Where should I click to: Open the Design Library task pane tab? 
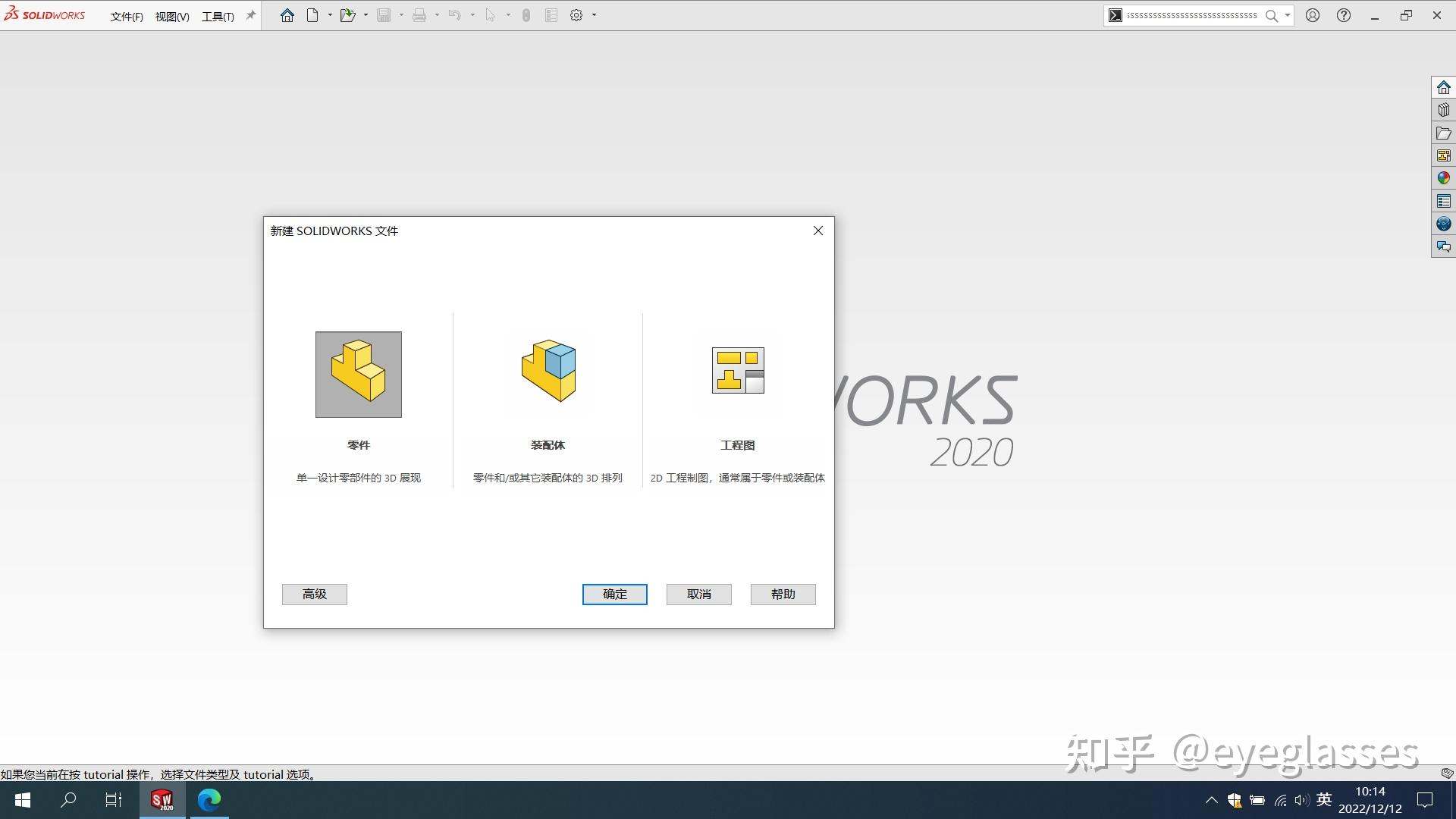coord(1443,110)
